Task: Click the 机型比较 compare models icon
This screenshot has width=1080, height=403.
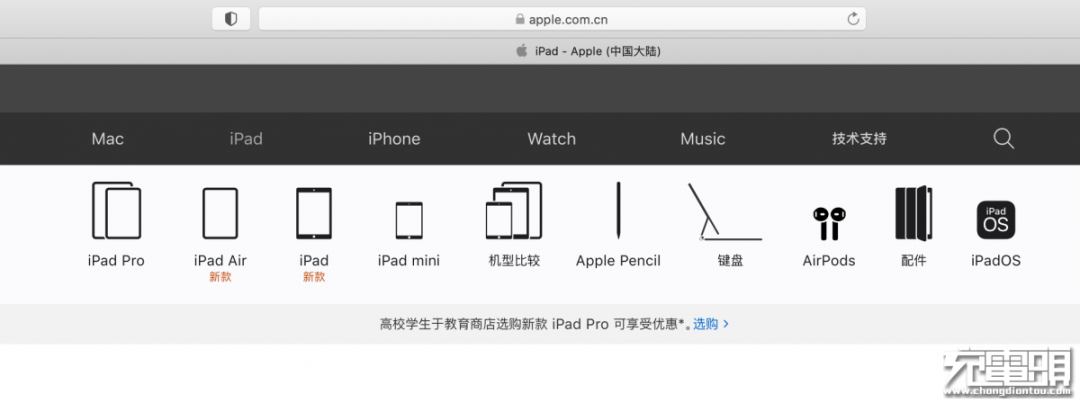Action: (514, 211)
